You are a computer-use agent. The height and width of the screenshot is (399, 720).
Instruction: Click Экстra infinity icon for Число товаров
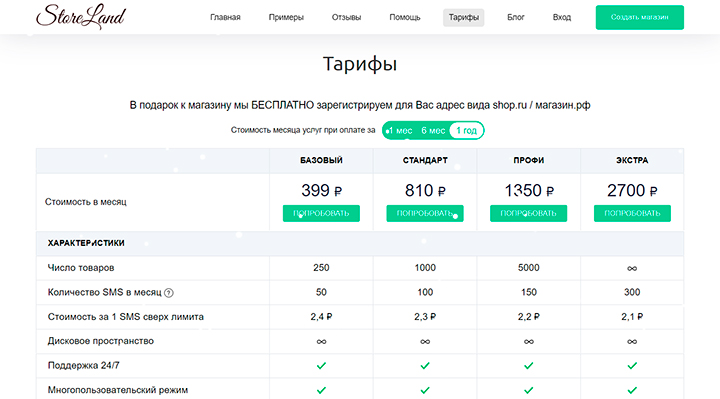(x=632, y=268)
